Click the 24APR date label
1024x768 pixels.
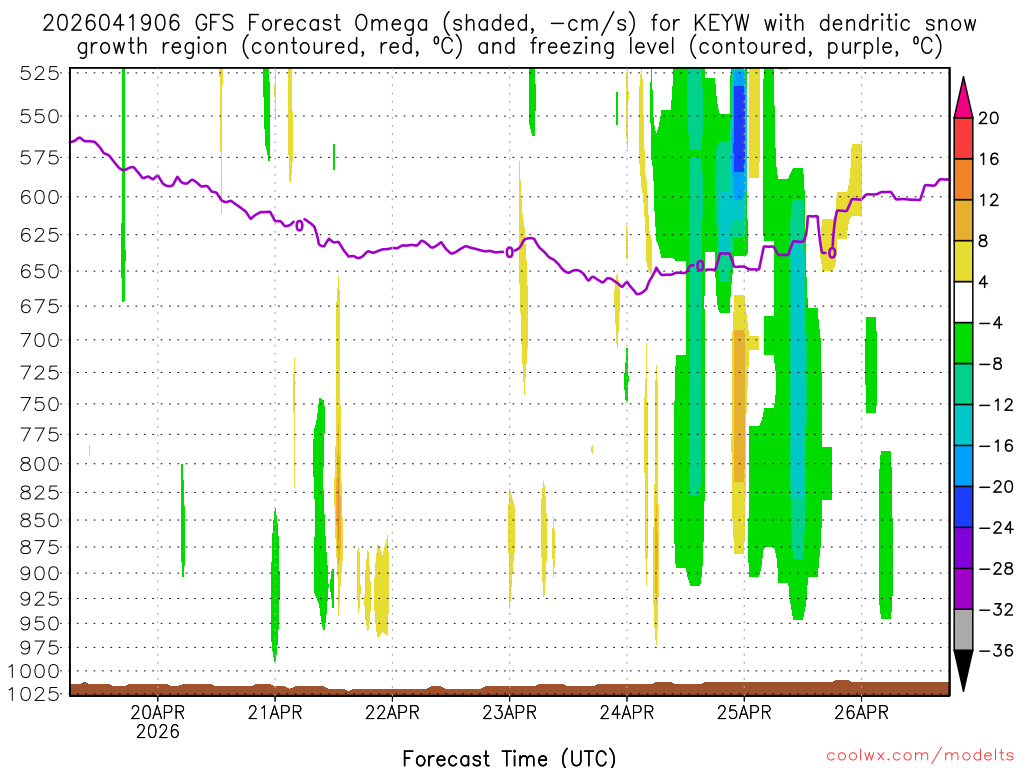626,712
